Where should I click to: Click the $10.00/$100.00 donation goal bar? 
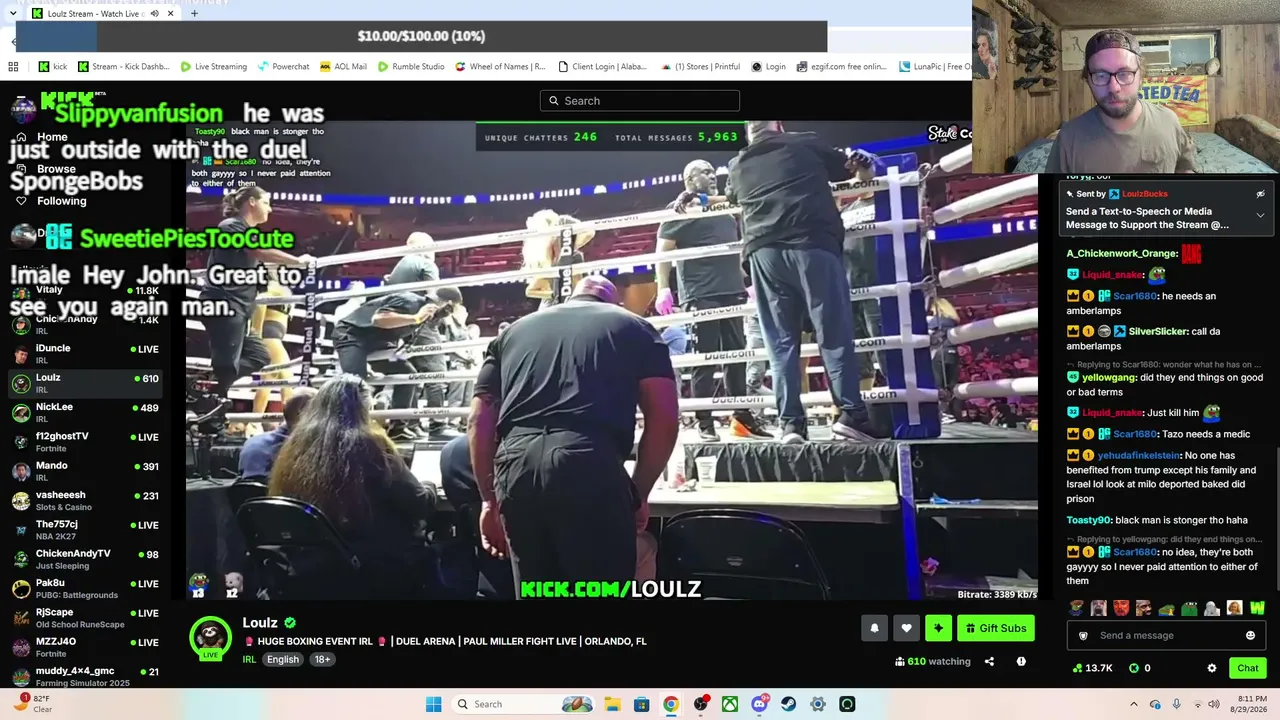421,36
